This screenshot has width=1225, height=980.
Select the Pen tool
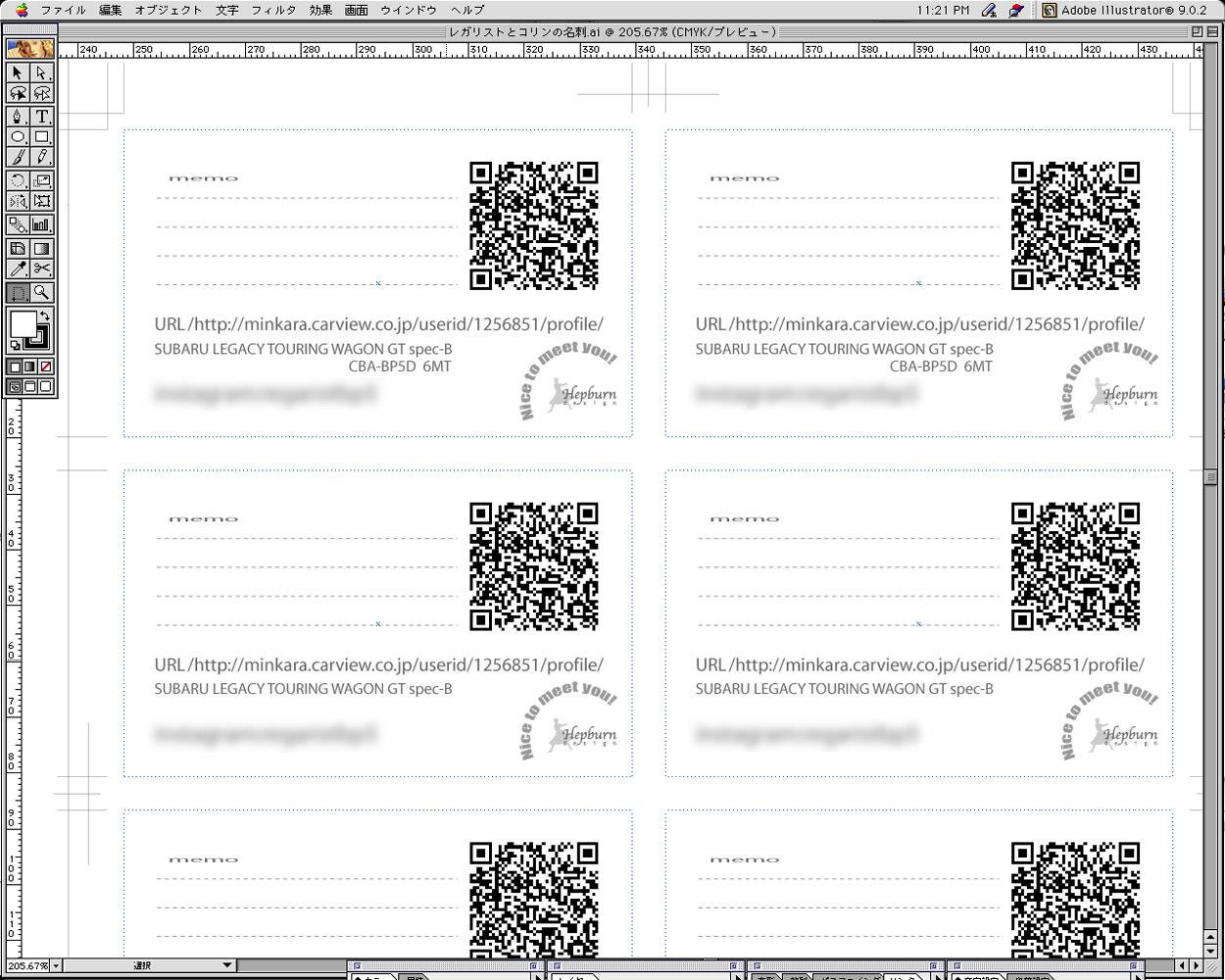coord(18,117)
